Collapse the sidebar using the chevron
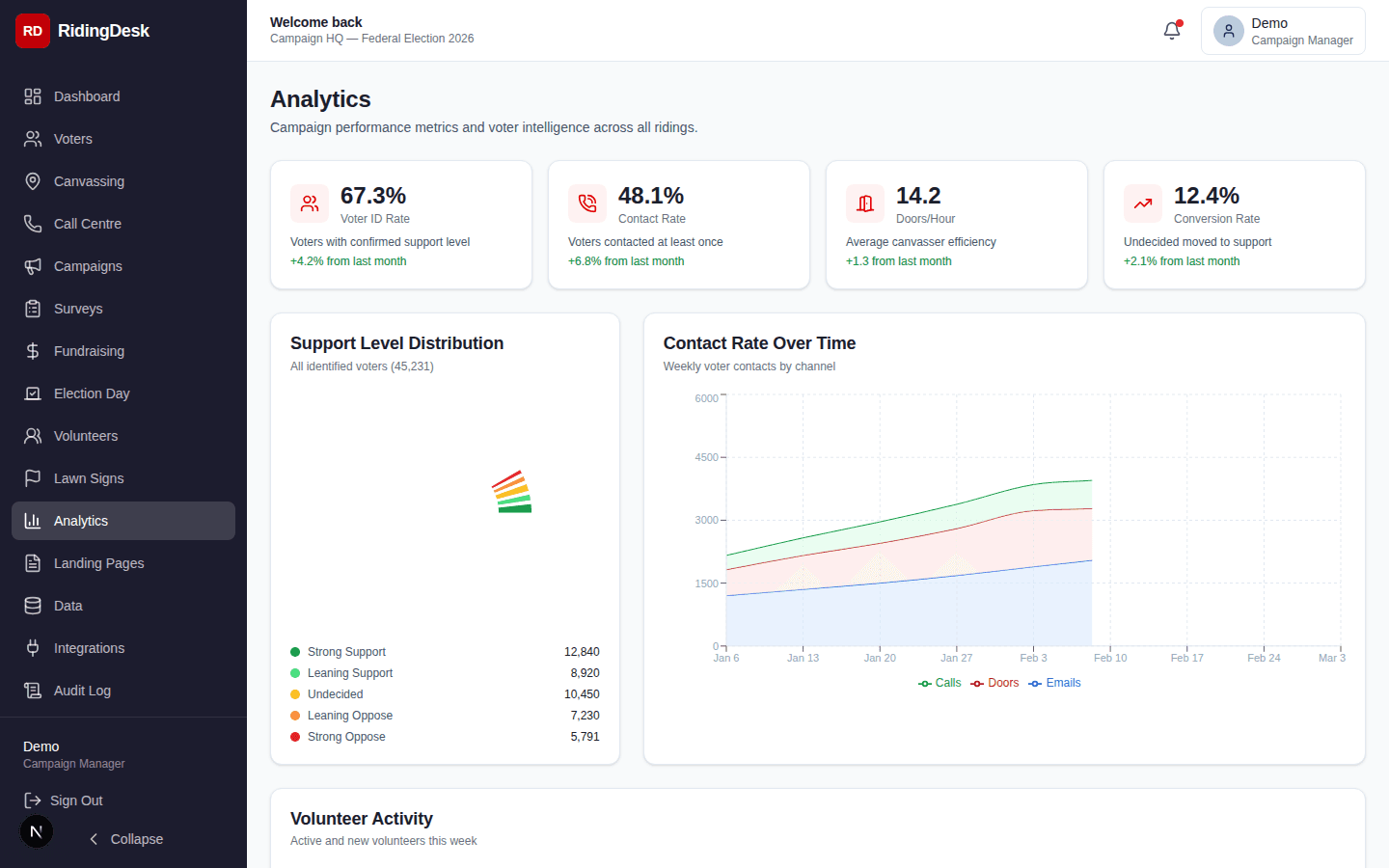Viewport: 1389px width, 868px height. tap(94, 839)
